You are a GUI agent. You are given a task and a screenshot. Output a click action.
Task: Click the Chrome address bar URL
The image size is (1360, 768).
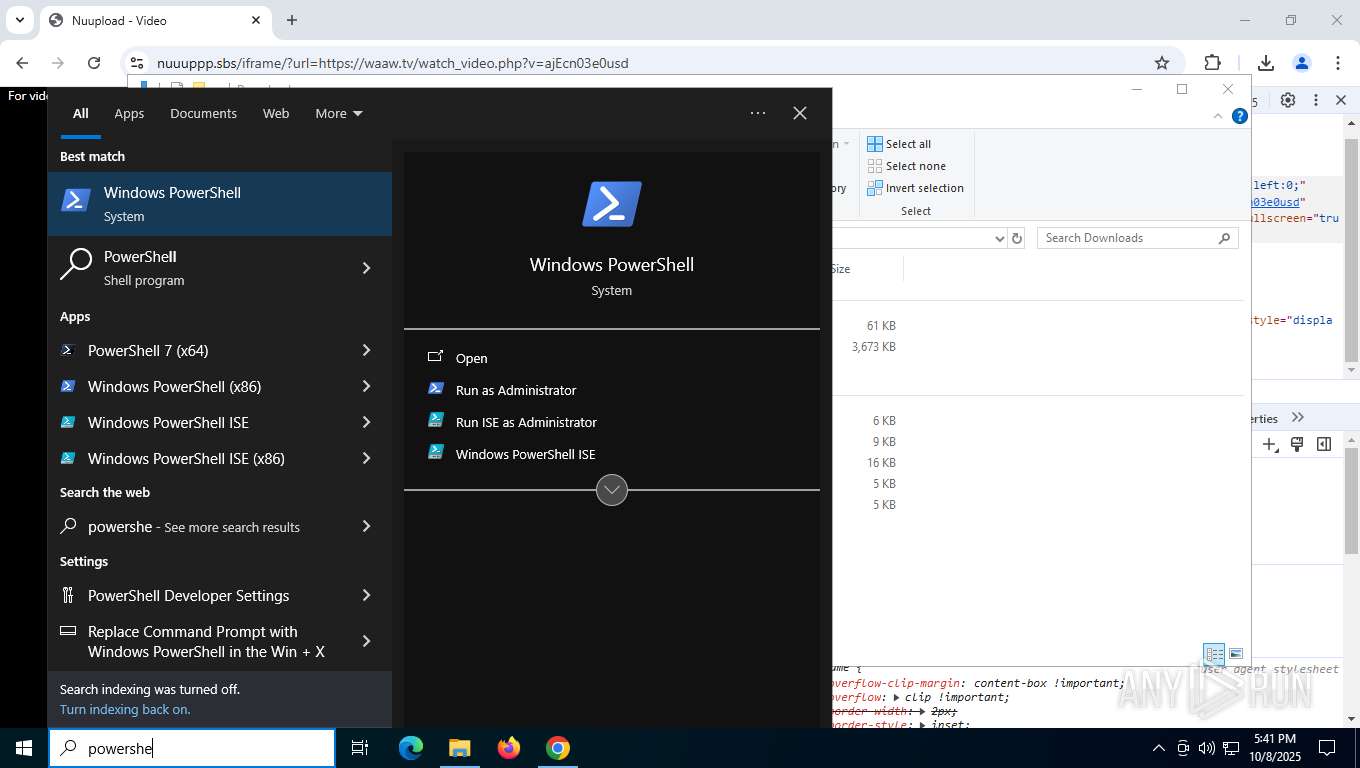(x=393, y=63)
